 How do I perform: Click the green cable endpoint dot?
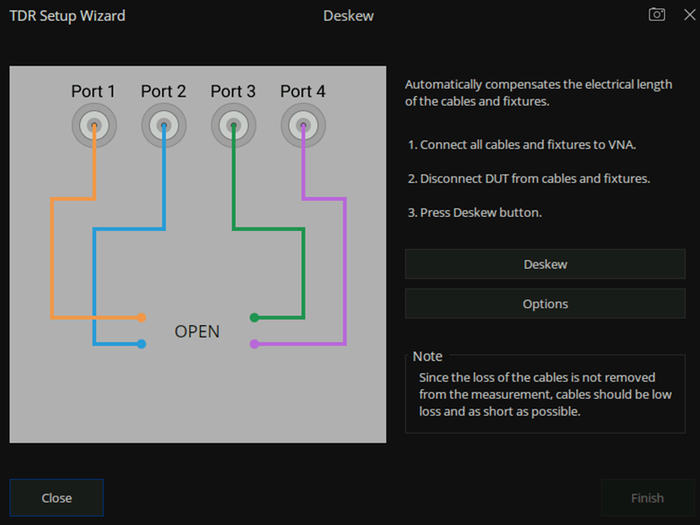[254, 318]
